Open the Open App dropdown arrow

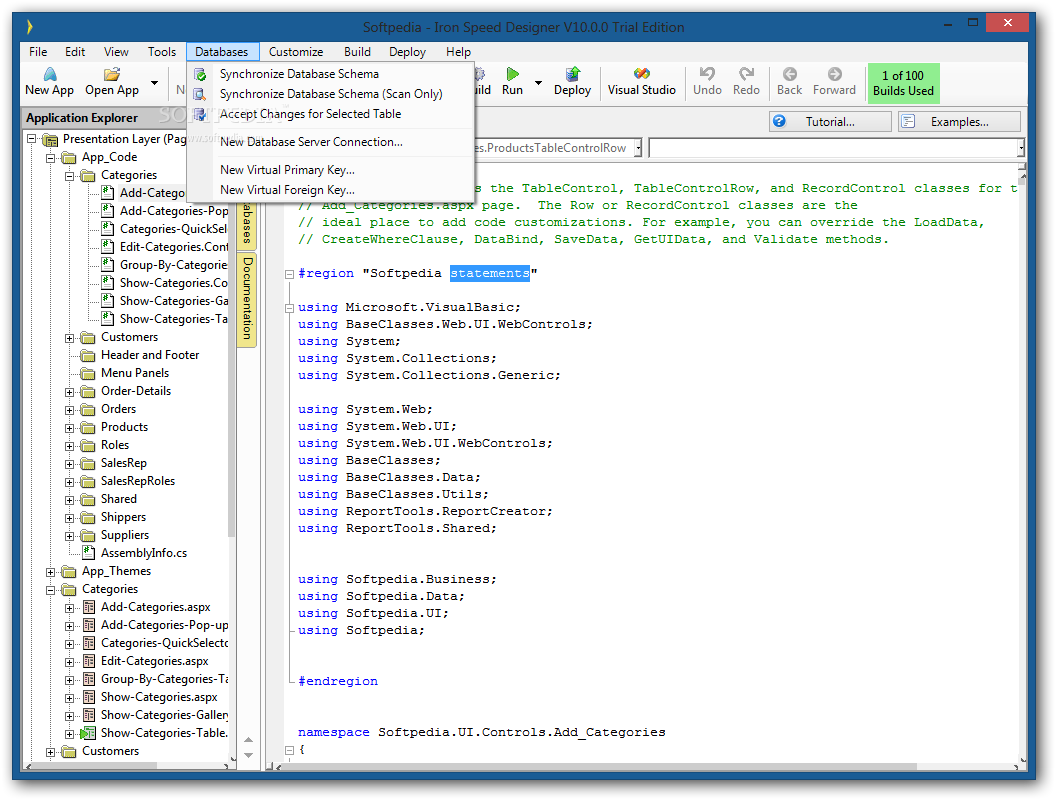tap(154, 83)
